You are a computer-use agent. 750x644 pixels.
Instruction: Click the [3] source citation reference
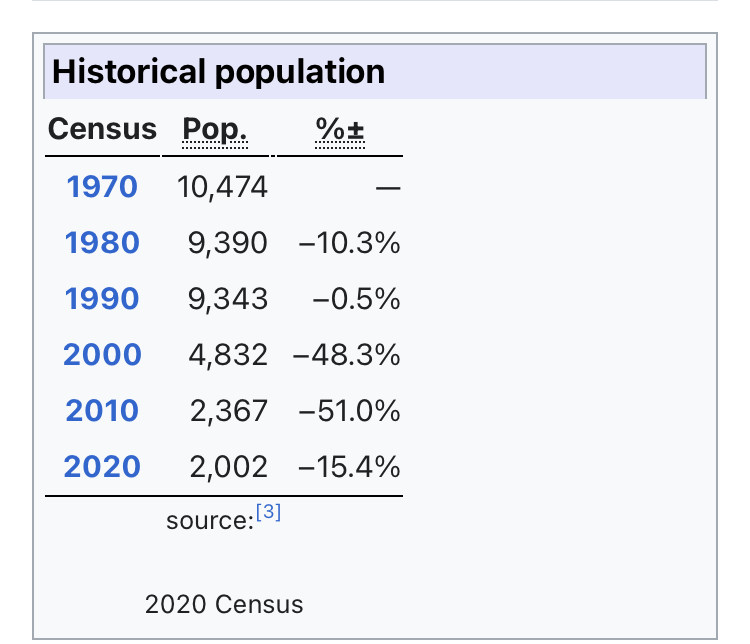tap(268, 513)
